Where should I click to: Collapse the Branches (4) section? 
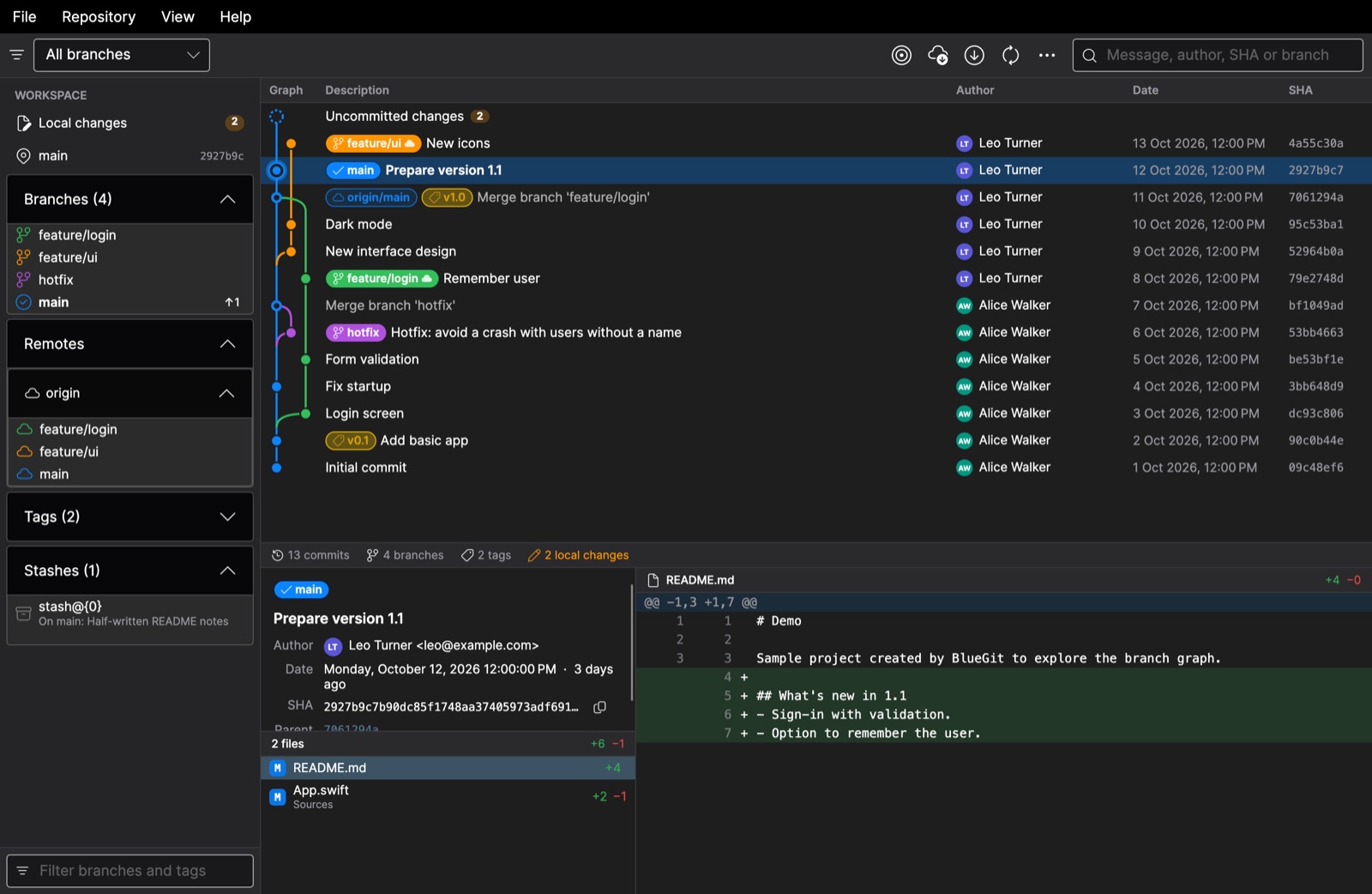click(130, 199)
